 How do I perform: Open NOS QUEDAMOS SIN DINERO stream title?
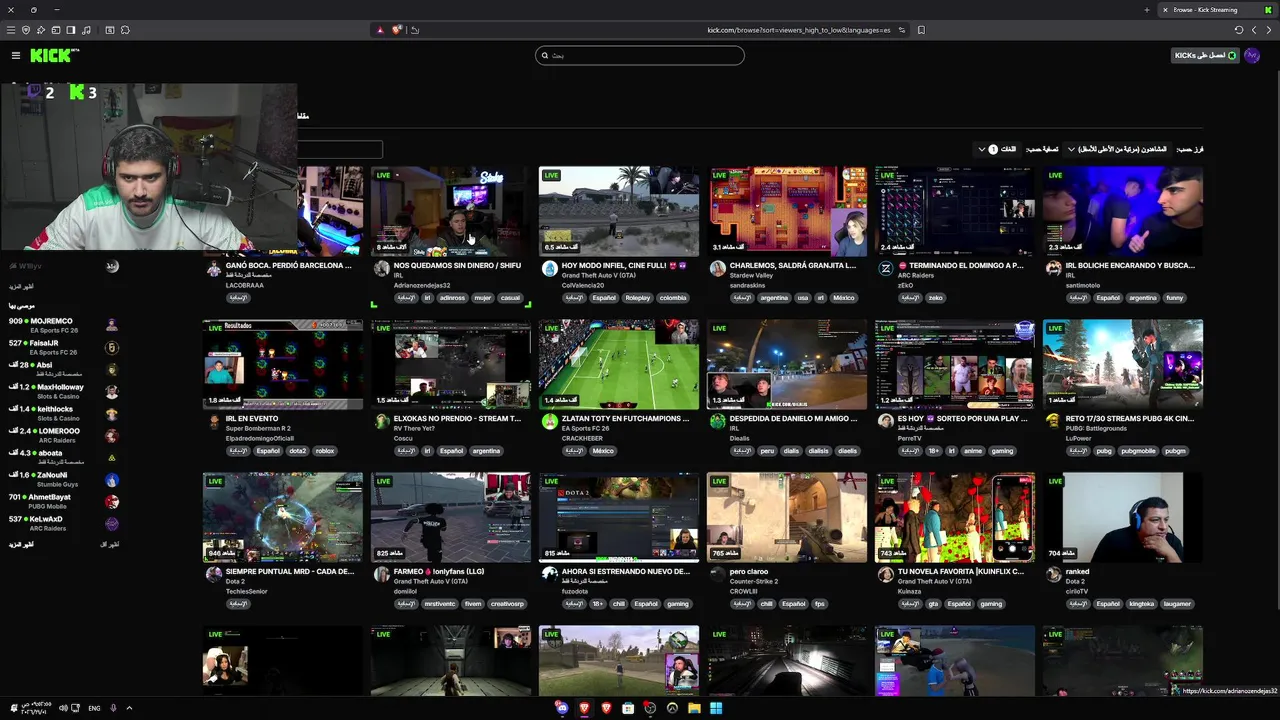pos(457,266)
